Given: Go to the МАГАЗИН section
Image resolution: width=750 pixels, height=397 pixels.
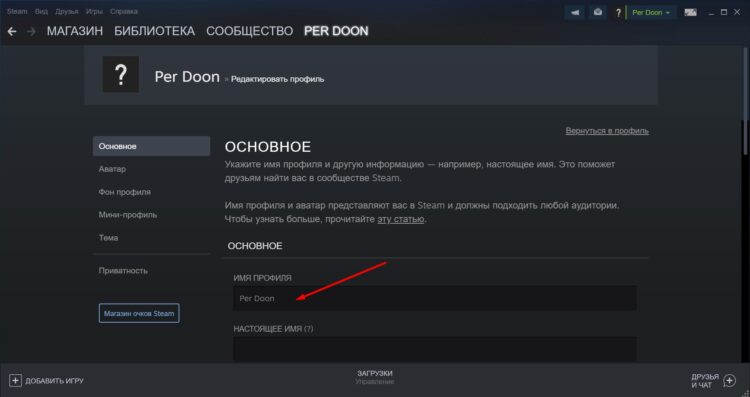Looking at the screenshot, I should pos(75,32).
